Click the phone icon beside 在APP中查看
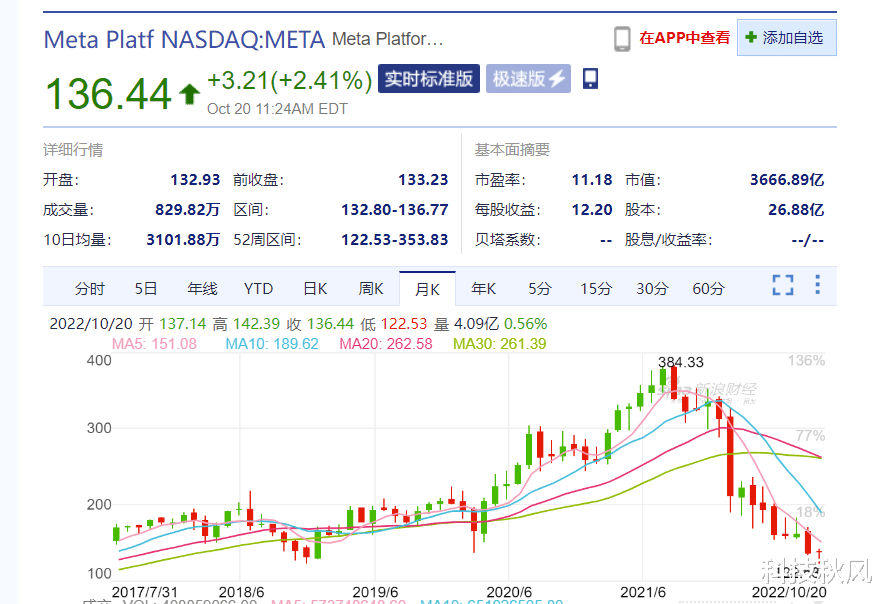Screen dimensions: 887x604 point(622,39)
